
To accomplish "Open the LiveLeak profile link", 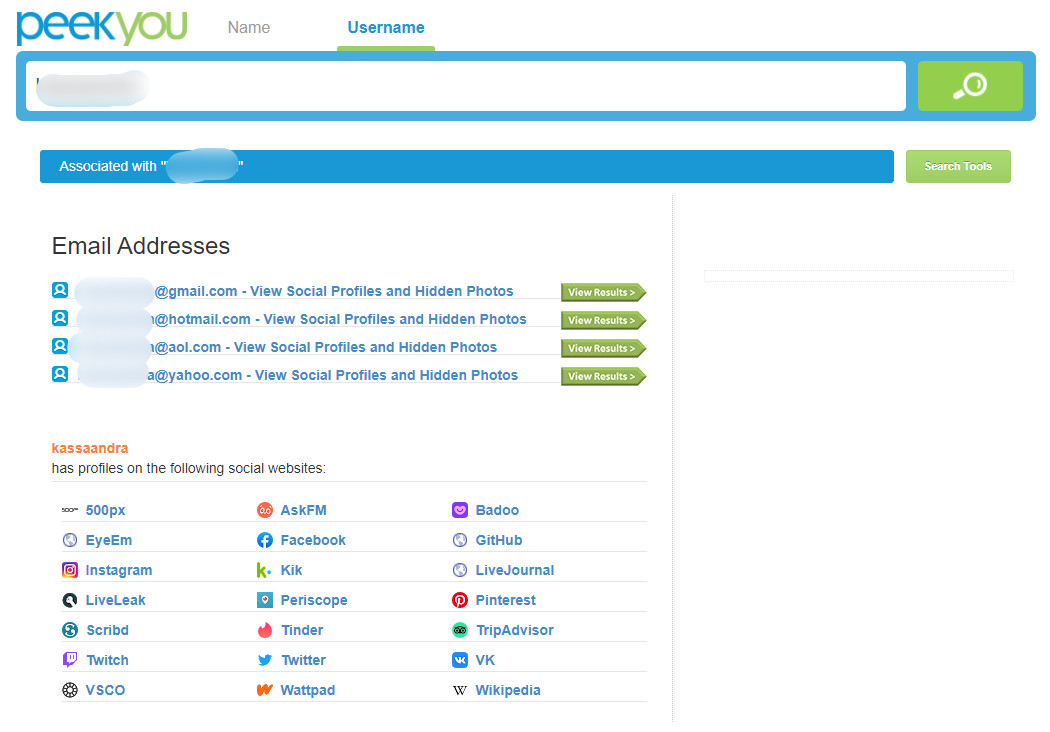I will (115, 601).
